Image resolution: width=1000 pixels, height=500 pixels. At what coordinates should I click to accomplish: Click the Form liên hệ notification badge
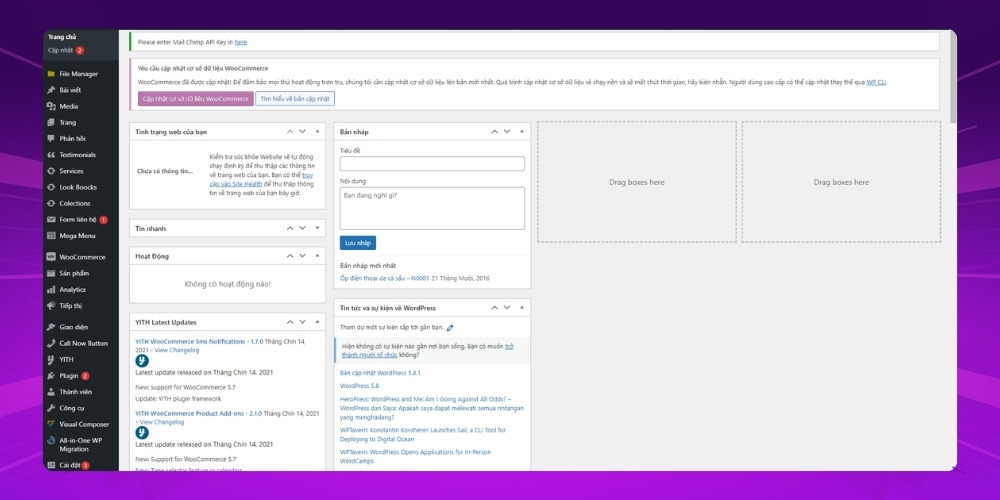point(103,219)
